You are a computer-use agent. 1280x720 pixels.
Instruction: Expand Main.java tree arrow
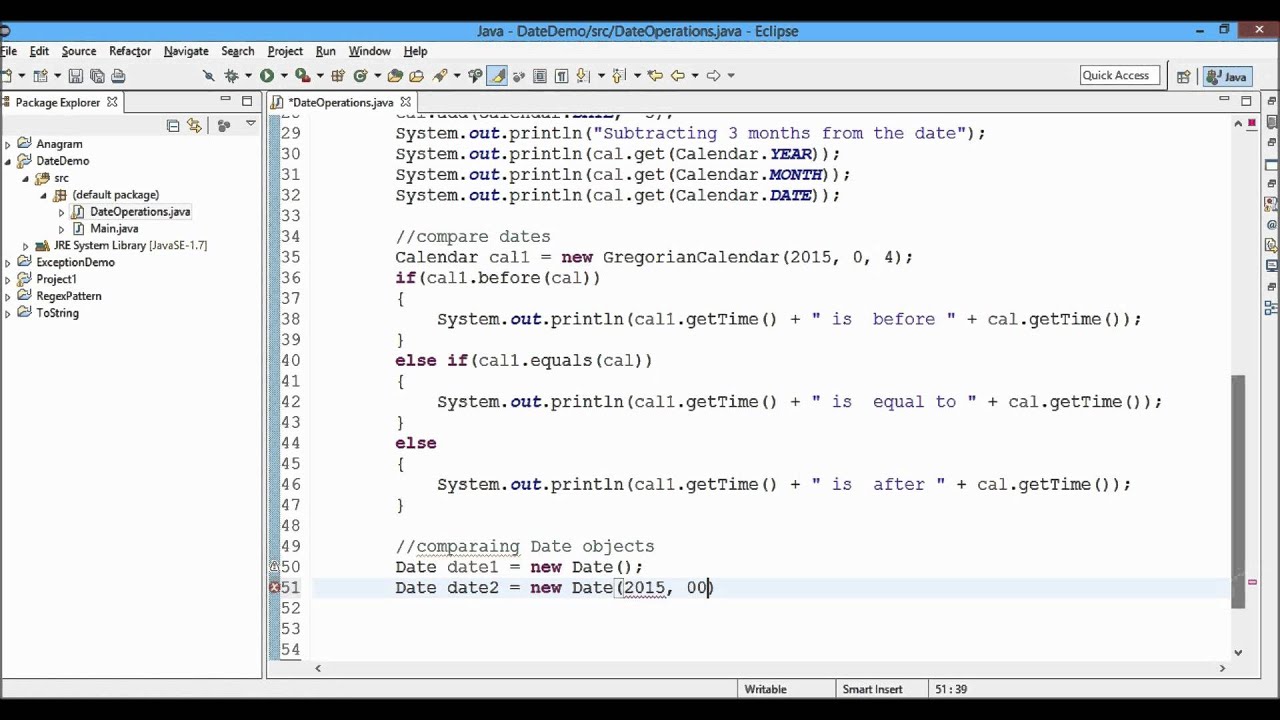61,229
